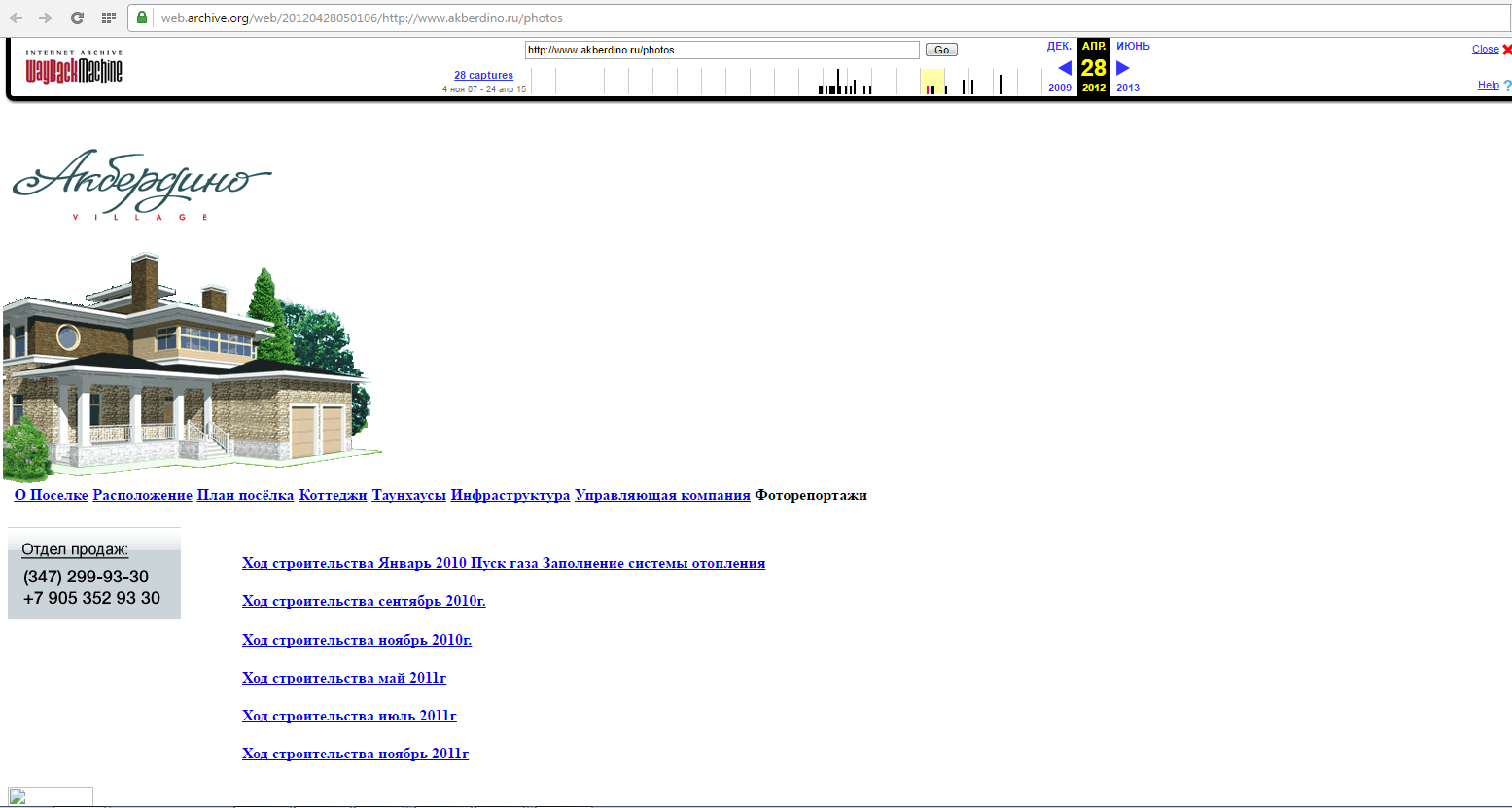Open the Расположение menu item
1512x808 pixels.
143,495
